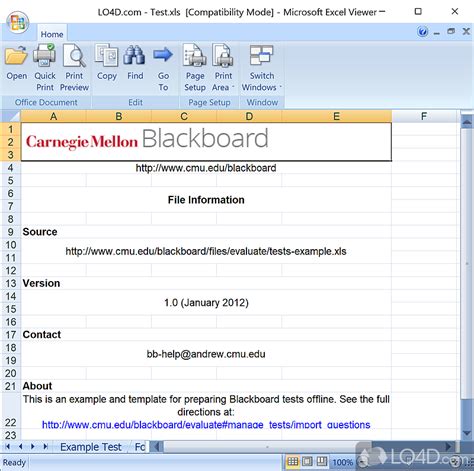Screen dimensions: 474x471
Task: Open the help question mark icon
Action: tap(423, 32)
